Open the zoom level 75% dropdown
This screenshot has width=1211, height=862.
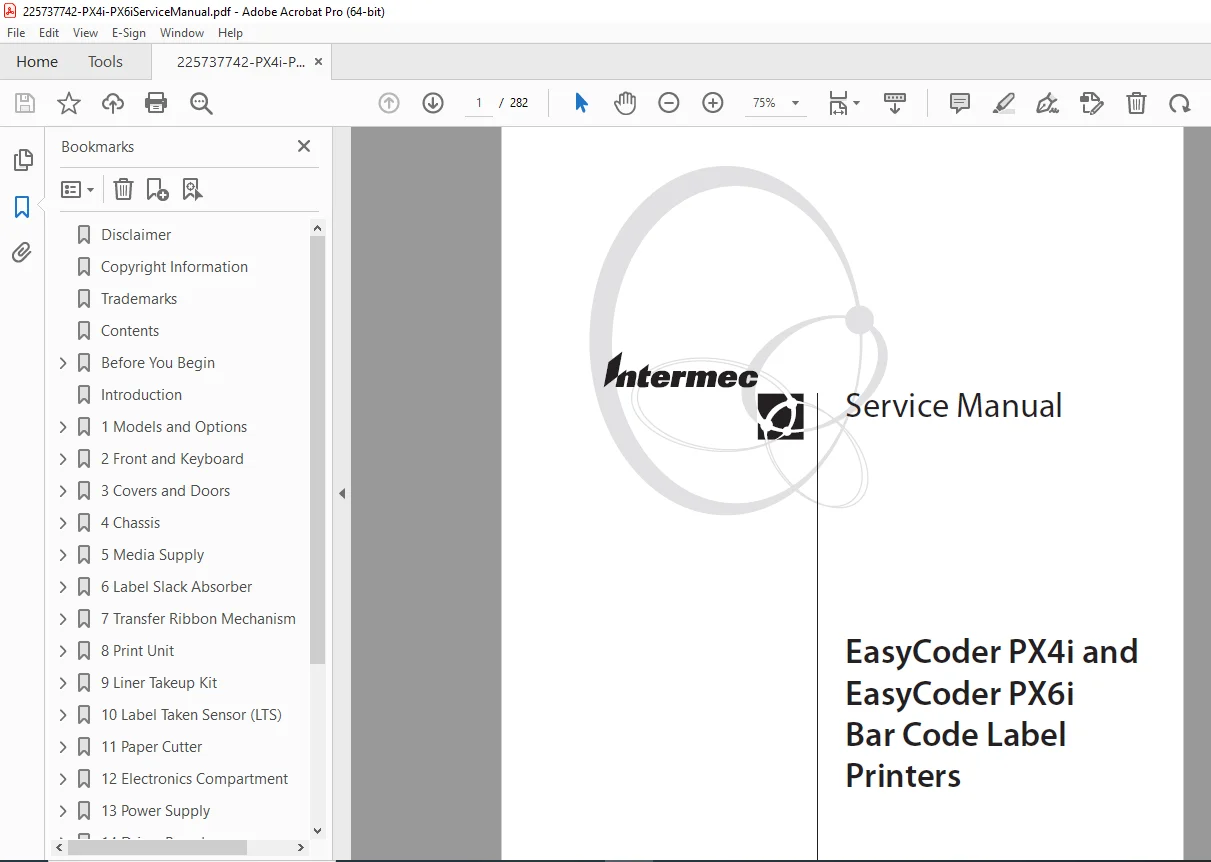[776, 103]
